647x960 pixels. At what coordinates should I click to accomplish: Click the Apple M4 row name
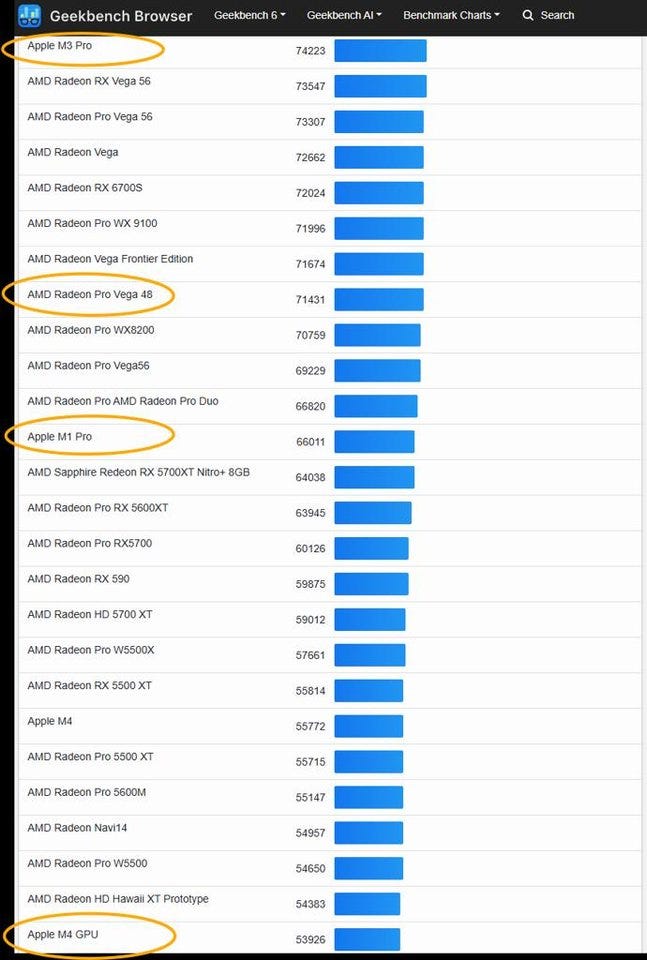point(50,721)
